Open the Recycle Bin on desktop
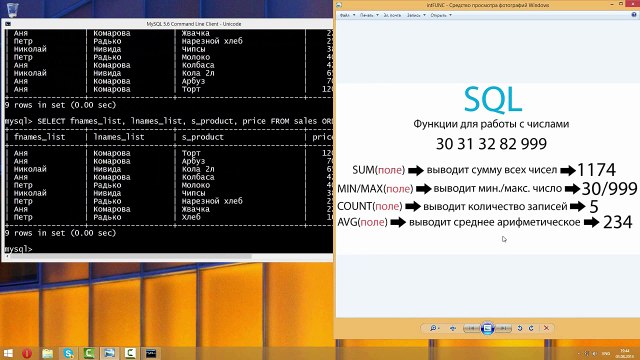The width and height of the screenshot is (640, 360). (13, 10)
